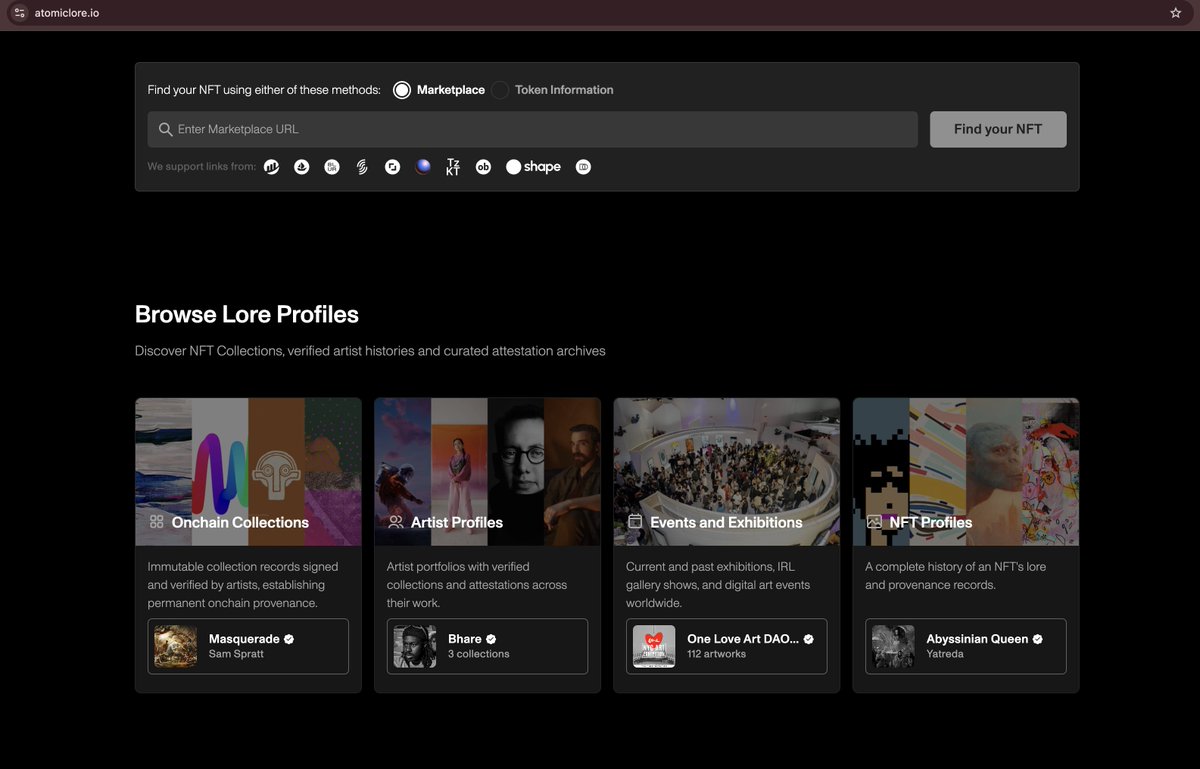Click the picture icon on NFT Profiles card
Screen dimensions: 1200x769
[873, 522]
